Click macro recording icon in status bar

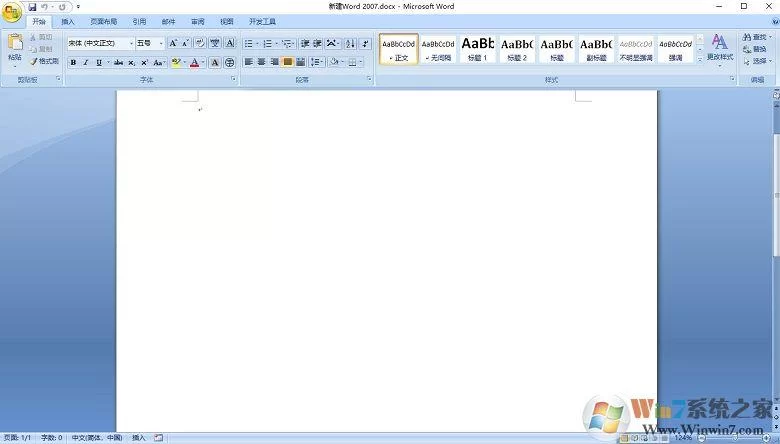point(158,438)
